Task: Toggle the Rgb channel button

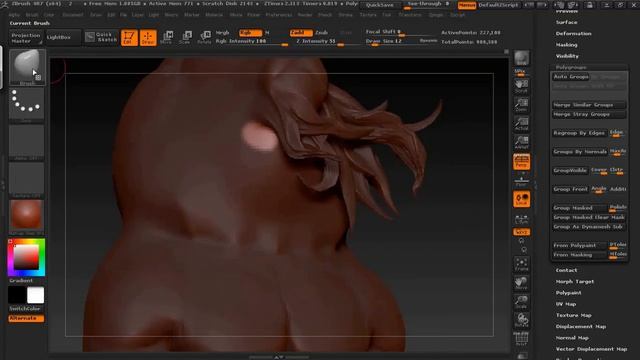Action: [250, 33]
